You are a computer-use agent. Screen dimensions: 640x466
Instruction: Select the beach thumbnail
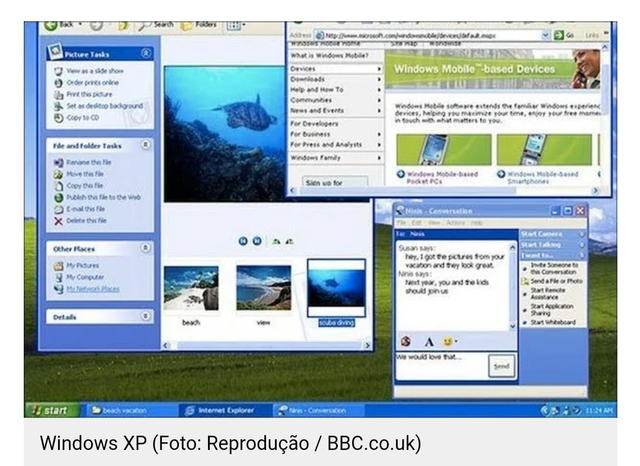[x=191, y=288]
